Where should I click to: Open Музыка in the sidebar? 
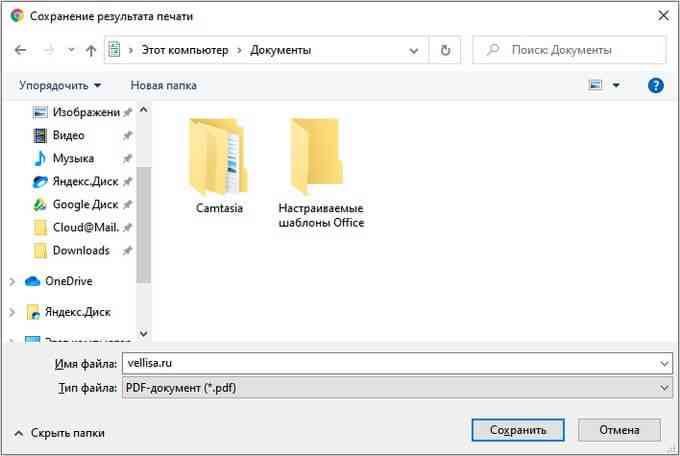pos(63,158)
